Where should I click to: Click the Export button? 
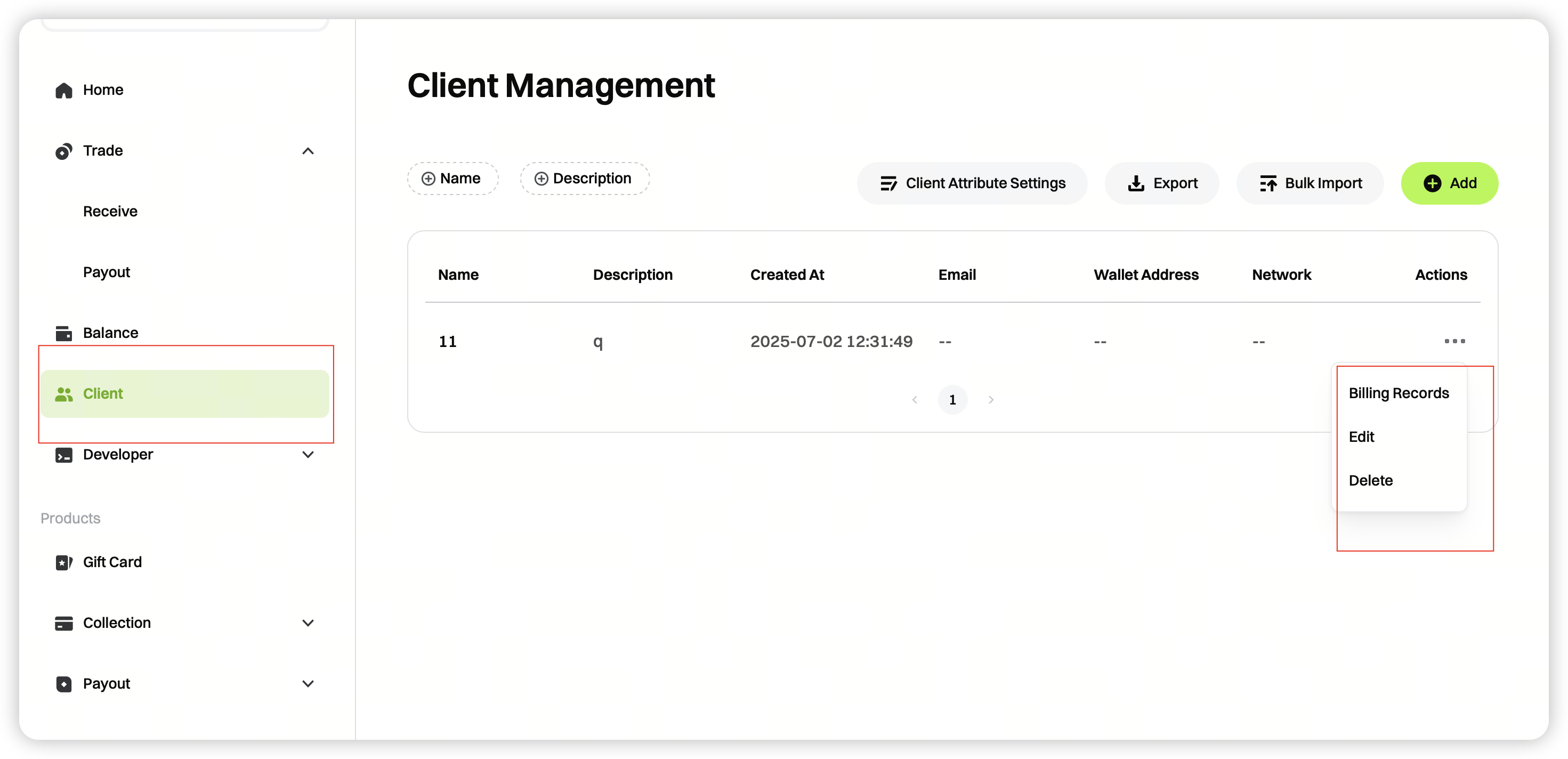[1162, 183]
